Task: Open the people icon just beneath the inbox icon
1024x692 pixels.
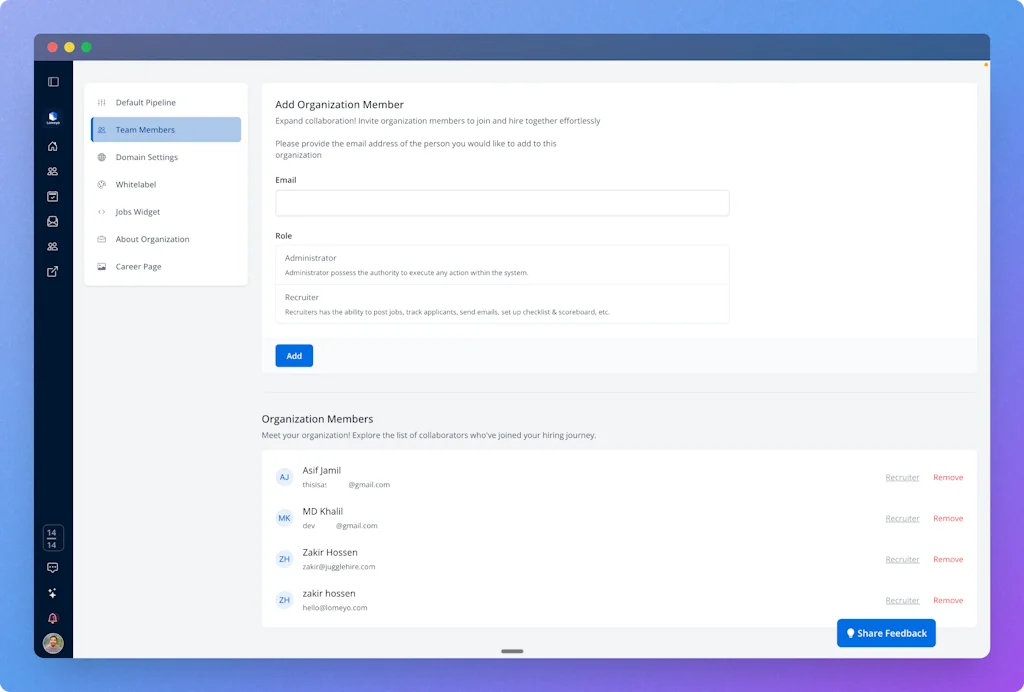Action: (53, 246)
